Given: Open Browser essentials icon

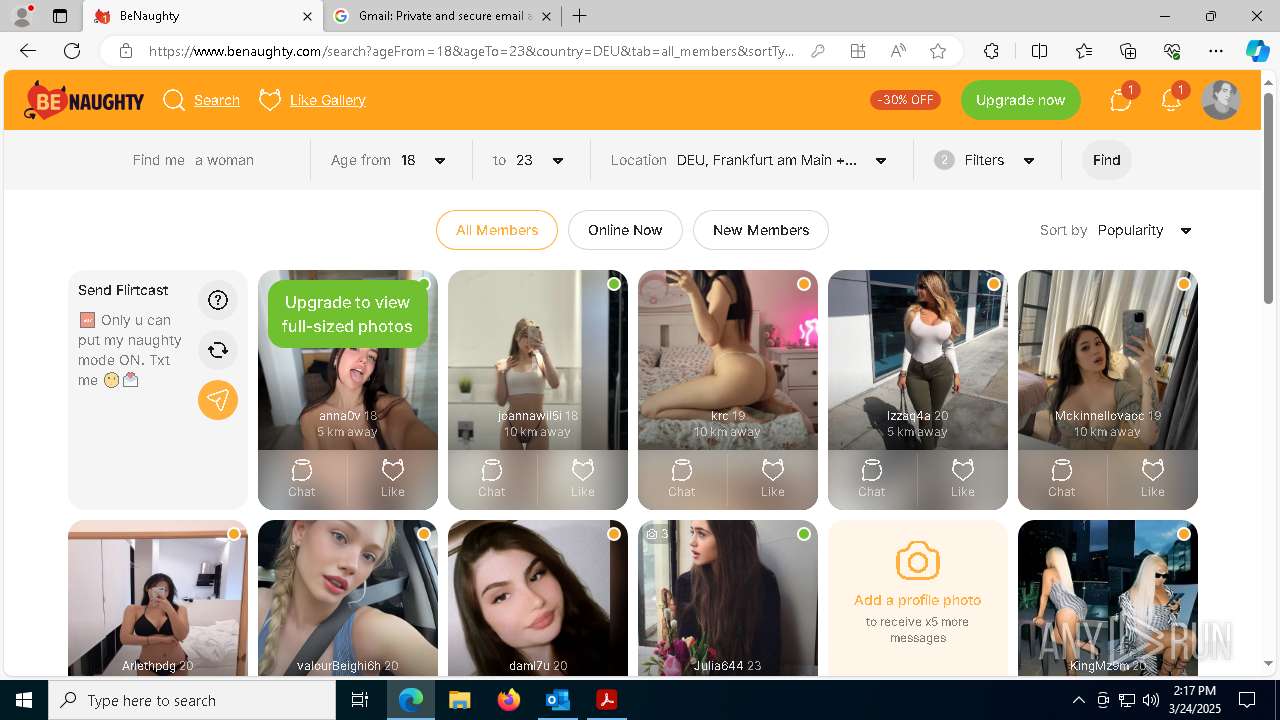Looking at the screenshot, I should (x=1173, y=51).
